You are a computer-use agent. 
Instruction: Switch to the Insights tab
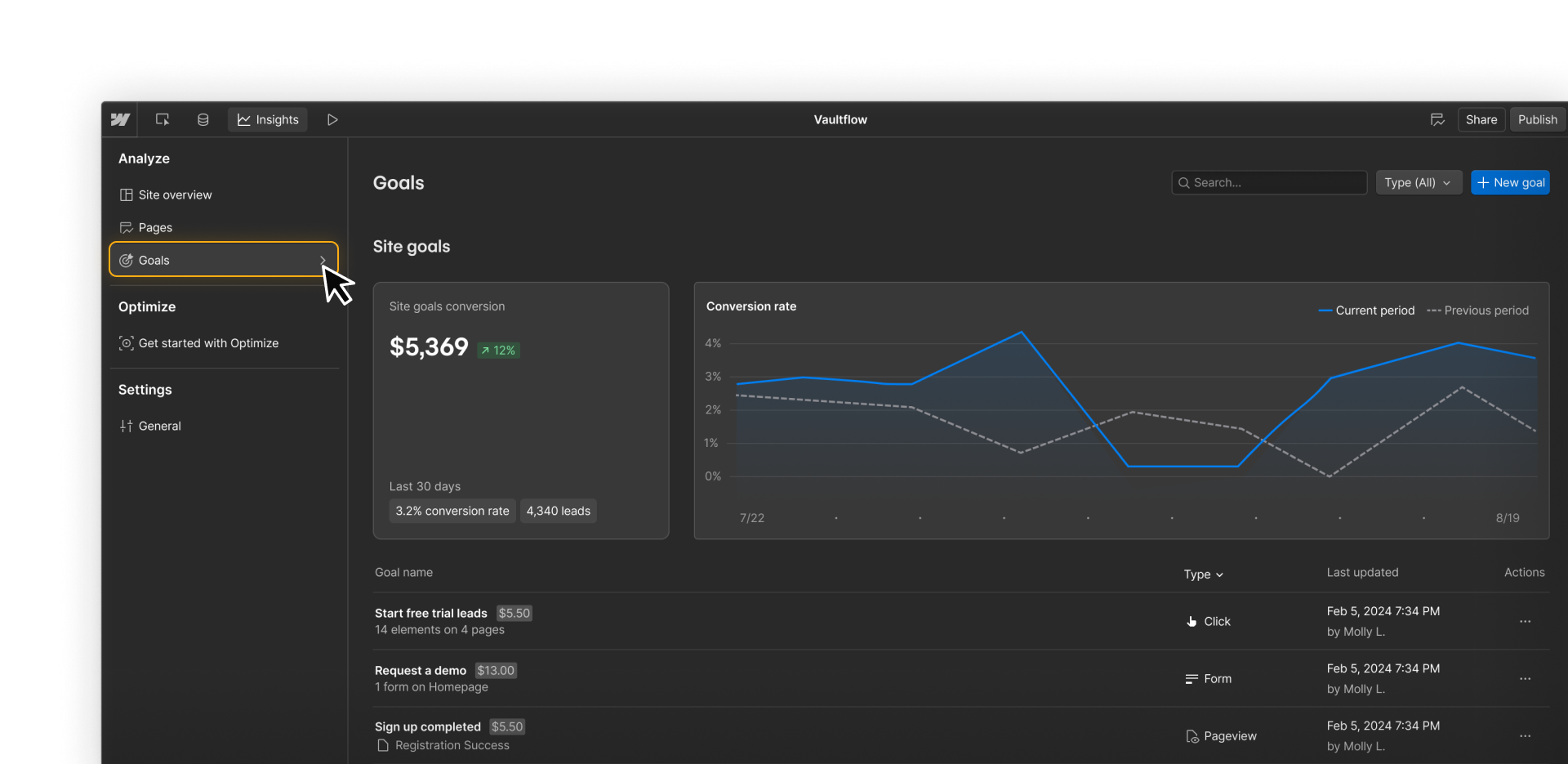point(268,119)
